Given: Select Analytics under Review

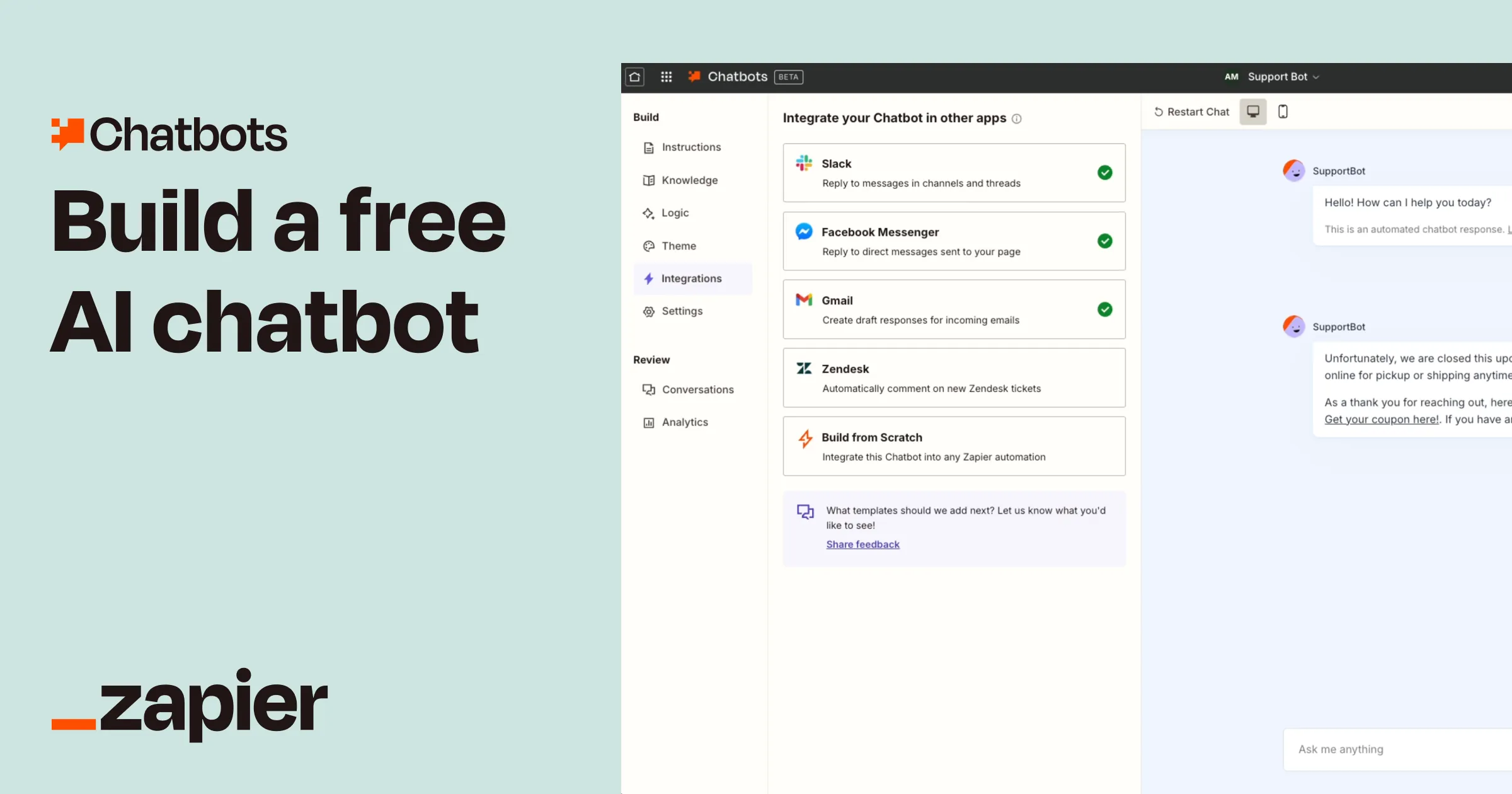Looking at the screenshot, I should 684,422.
